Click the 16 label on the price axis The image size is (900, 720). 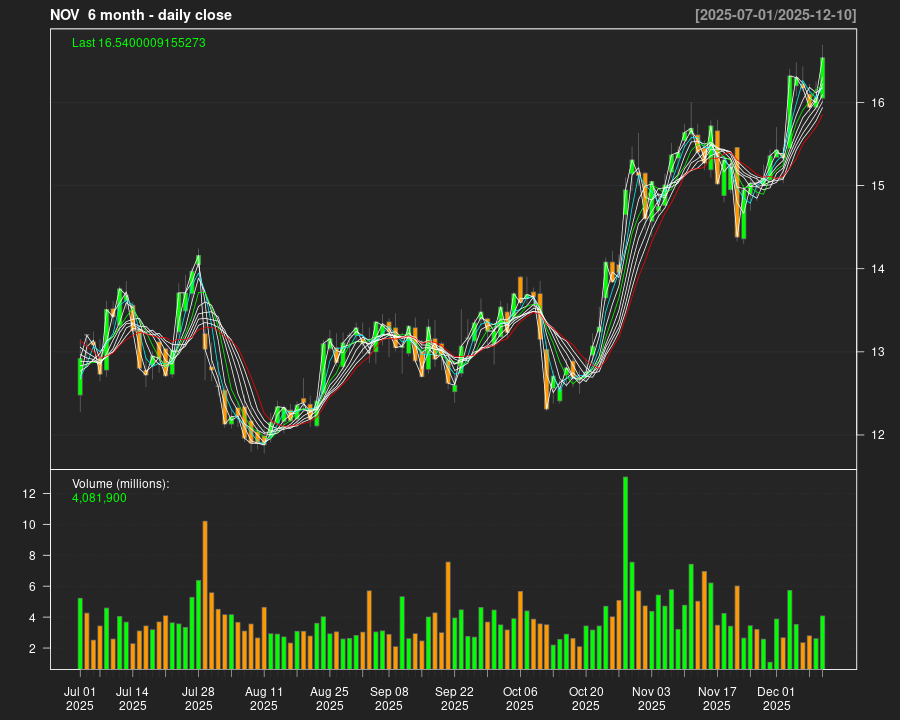877,103
